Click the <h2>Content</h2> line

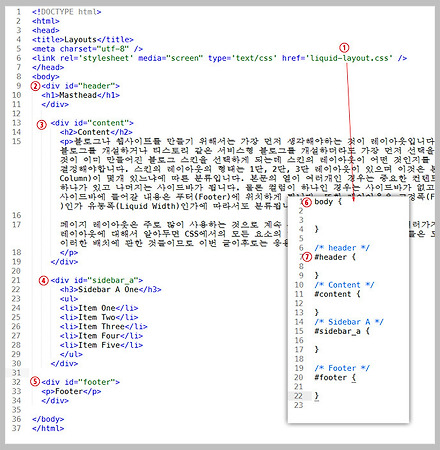click(x=96, y=132)
